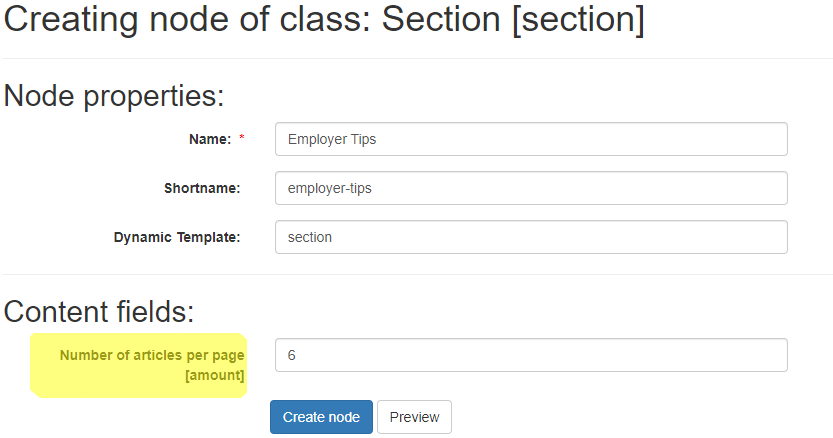The height and width of the screenshot is (438, 833).
Task: Click the Number of articles per page label
Action: pos(152,355)
